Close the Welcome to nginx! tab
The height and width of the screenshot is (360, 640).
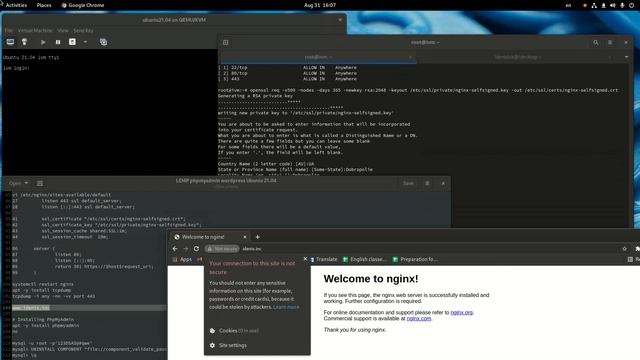[x=244, y=237]
